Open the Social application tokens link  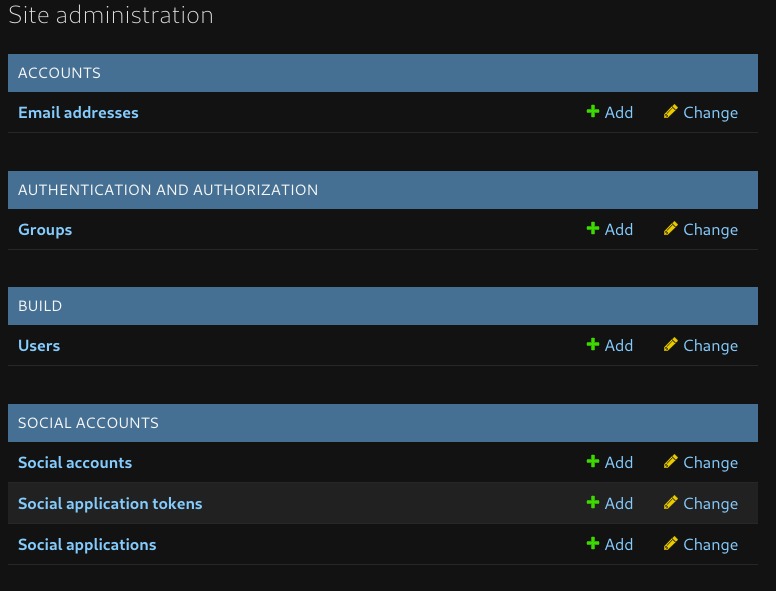pos(110,503)
